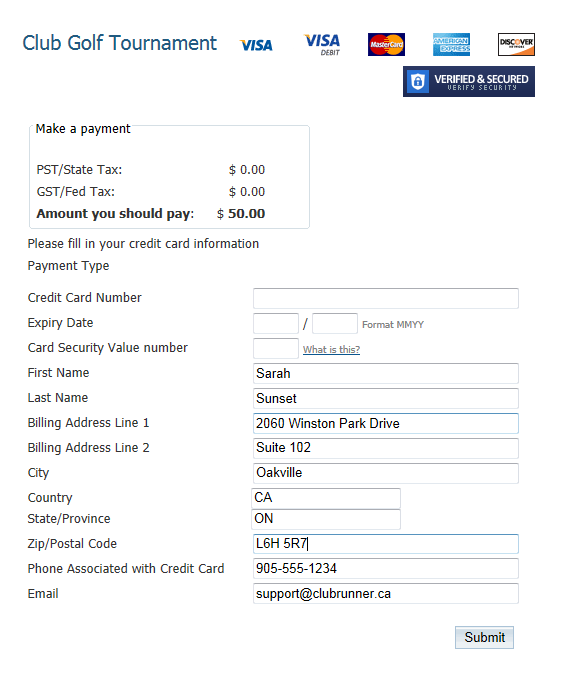Select the Suite 102 address field
The width and height of the screenshot is (564, 684).
click(386, 448)
